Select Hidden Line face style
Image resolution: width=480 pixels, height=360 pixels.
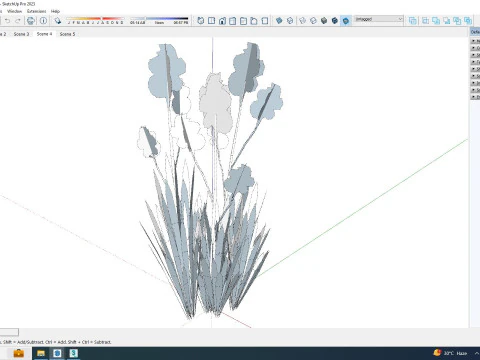click(313, 21)
